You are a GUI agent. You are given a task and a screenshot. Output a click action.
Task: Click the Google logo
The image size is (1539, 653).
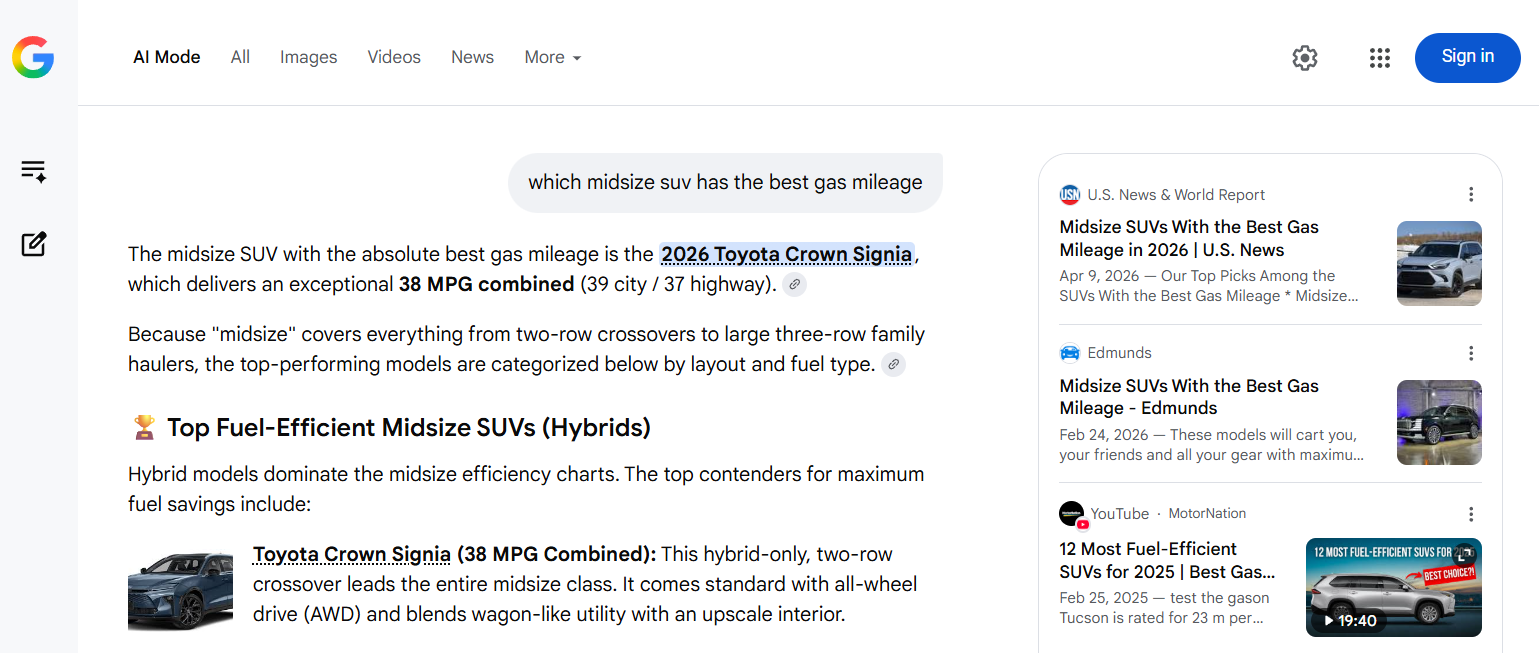(x=33, y=57)
